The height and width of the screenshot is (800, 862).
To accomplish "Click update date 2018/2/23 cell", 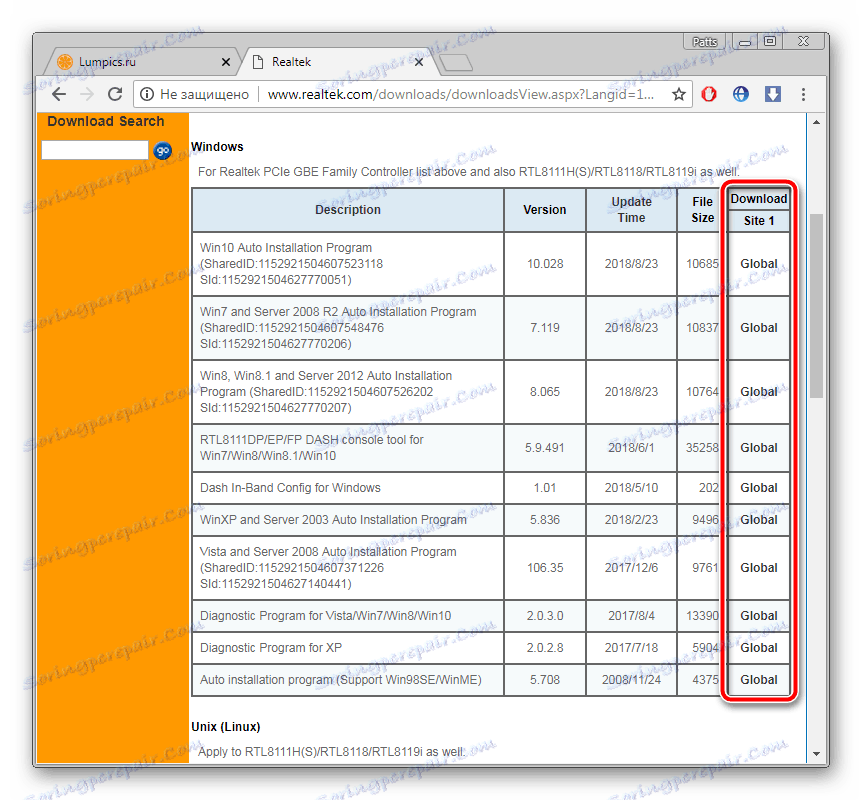I will tap(631, 520).
